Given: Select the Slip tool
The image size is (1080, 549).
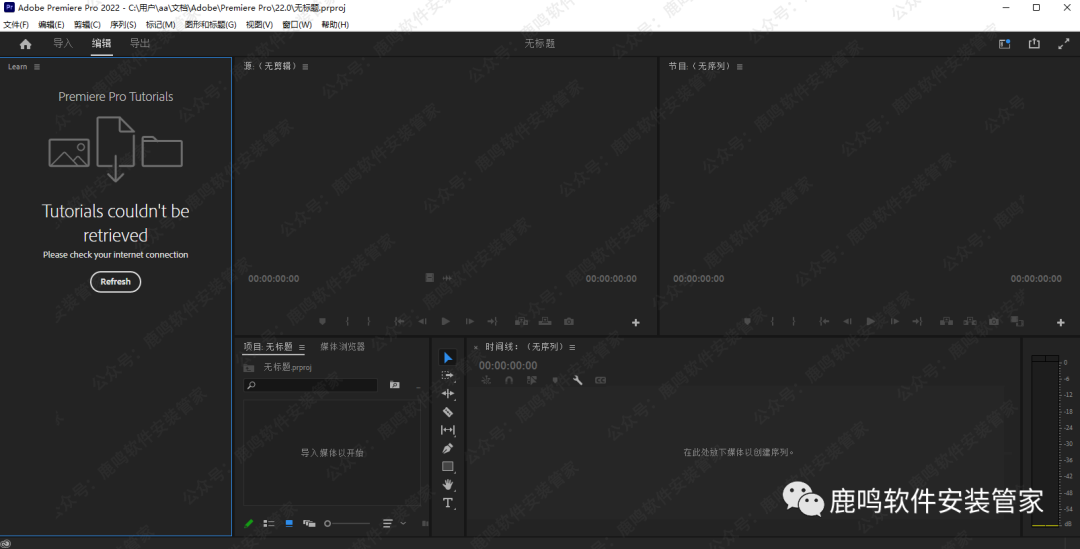Looking at the screenshot, I should pos(448,430).
